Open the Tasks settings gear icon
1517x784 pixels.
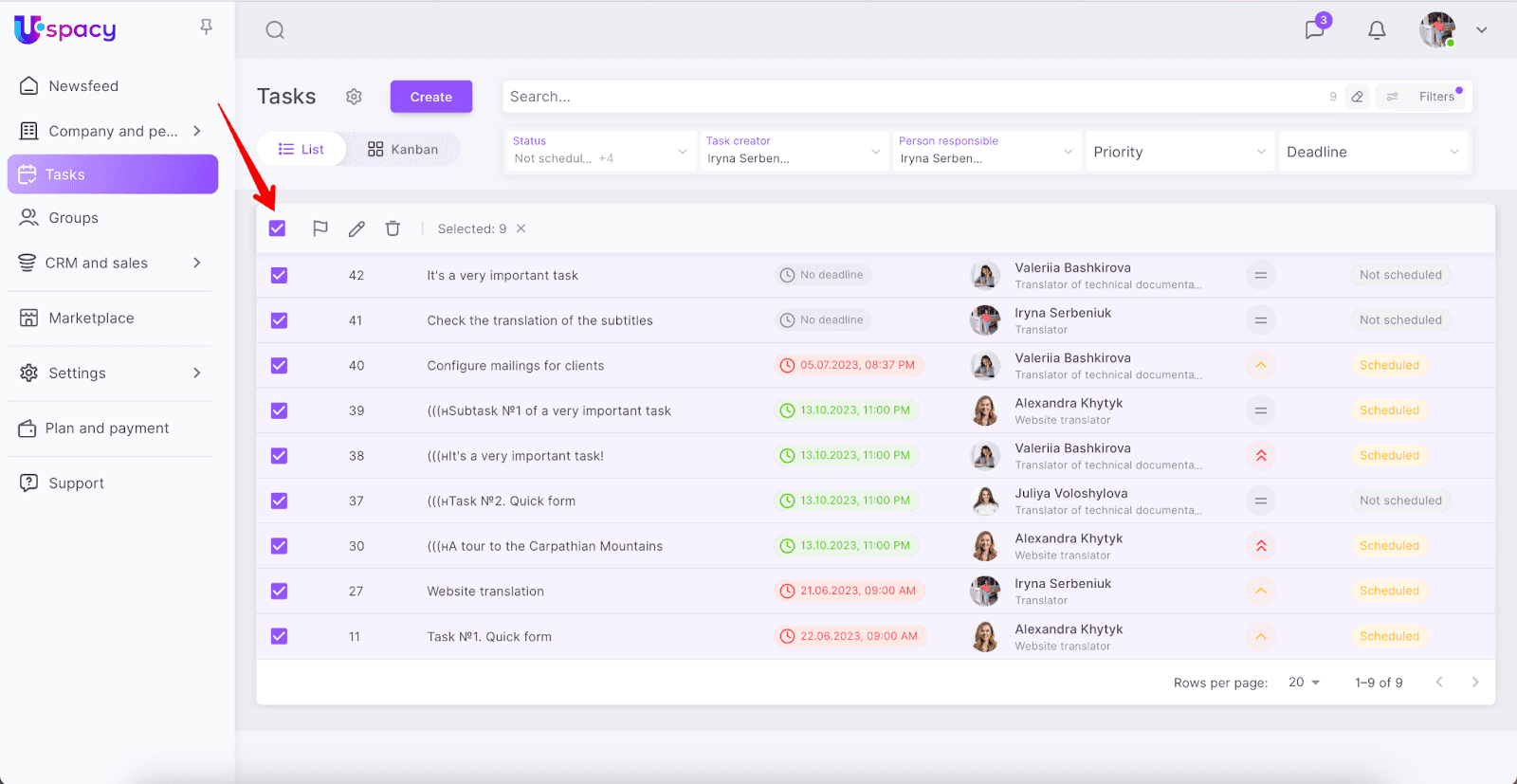pos(354,97)
